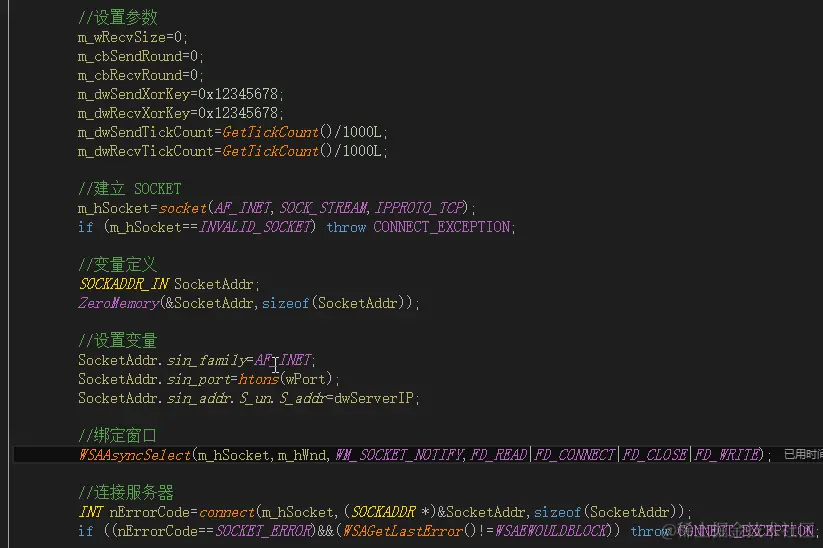Image resolution: width=823 pixels, height=548 pixels.
Task: Click the 'INT' type before nErrorCode
Action: 91,512
